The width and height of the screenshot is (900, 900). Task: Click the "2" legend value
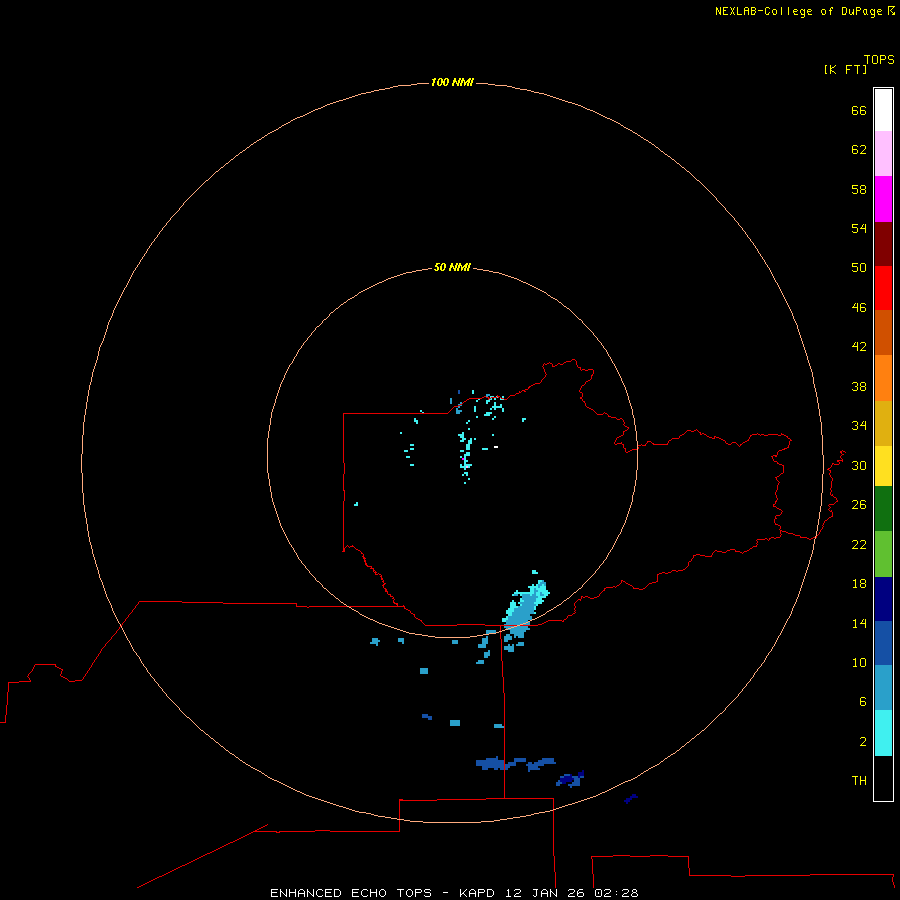point(863,742)
